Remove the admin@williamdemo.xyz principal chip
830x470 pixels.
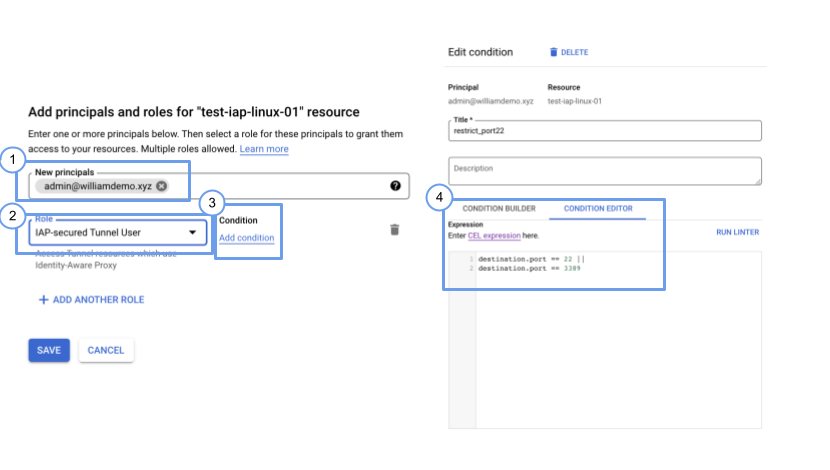point(161,186)
